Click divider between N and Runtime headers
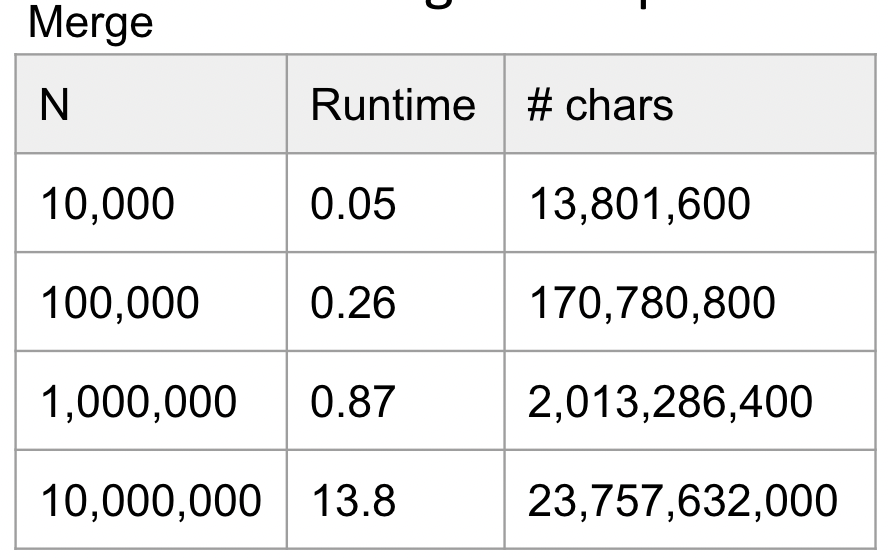The width and height of the screenshot is (888, 558). pyautogui.click(x=287, y=104)
